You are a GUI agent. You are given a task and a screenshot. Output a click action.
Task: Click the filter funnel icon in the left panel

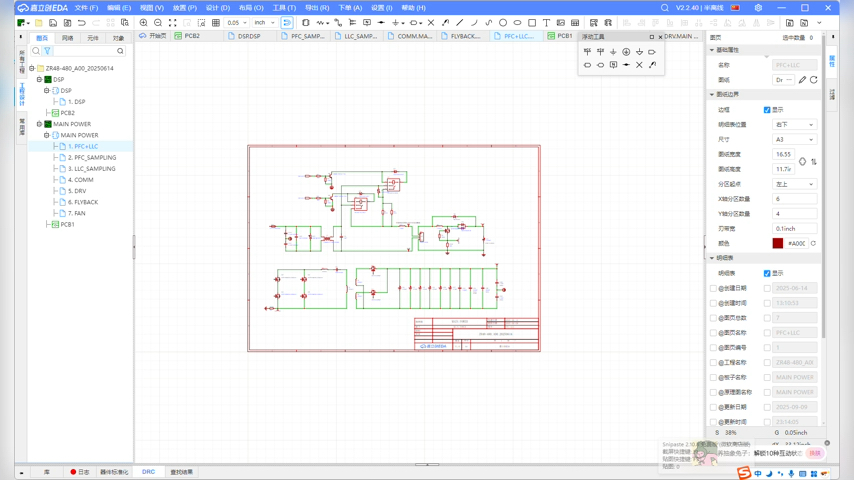pos(47,51)
